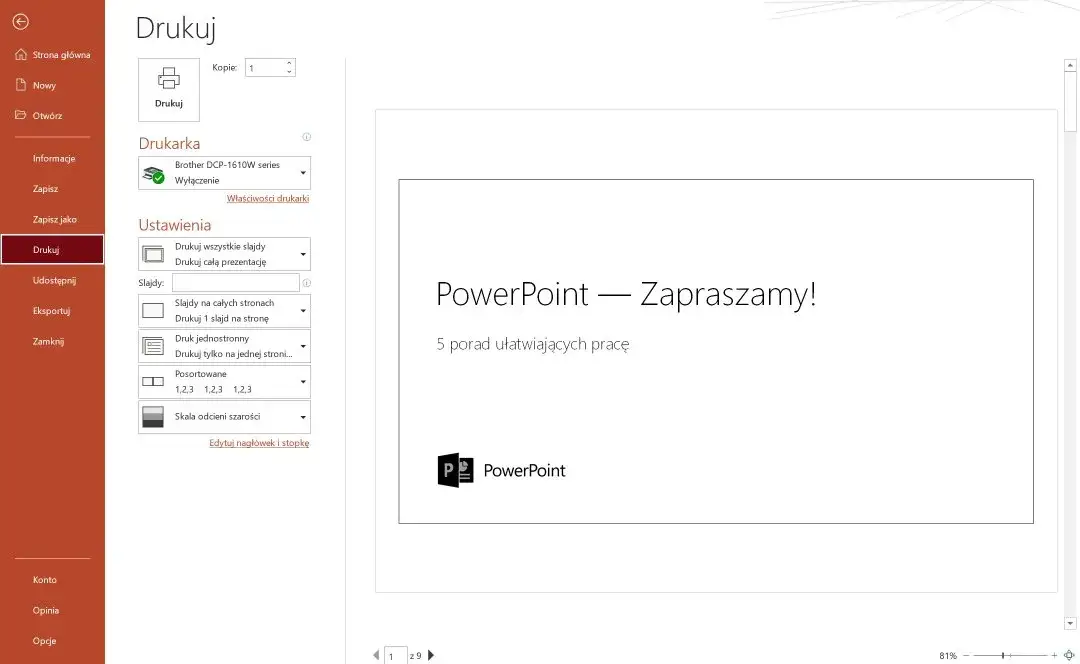Image resolution: width=1080 pixels, height=664 pixels.
Task: Go to the previous page arrow
Action: (x=376, y=655)
